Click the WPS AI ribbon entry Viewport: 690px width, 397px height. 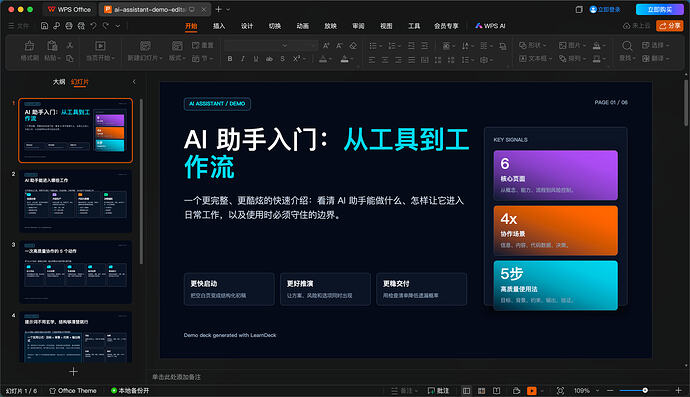pyautogui.click(x=490, y=26)
